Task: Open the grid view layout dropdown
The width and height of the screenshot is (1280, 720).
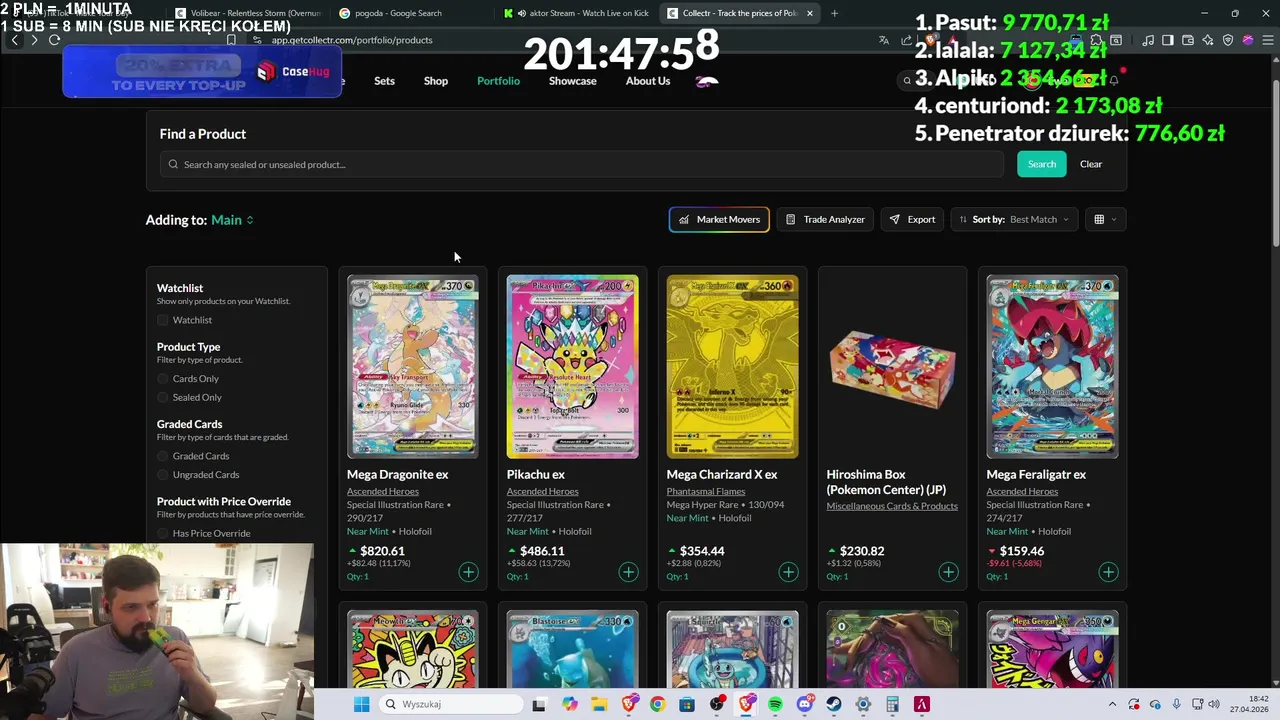Action: (1105, 219)
